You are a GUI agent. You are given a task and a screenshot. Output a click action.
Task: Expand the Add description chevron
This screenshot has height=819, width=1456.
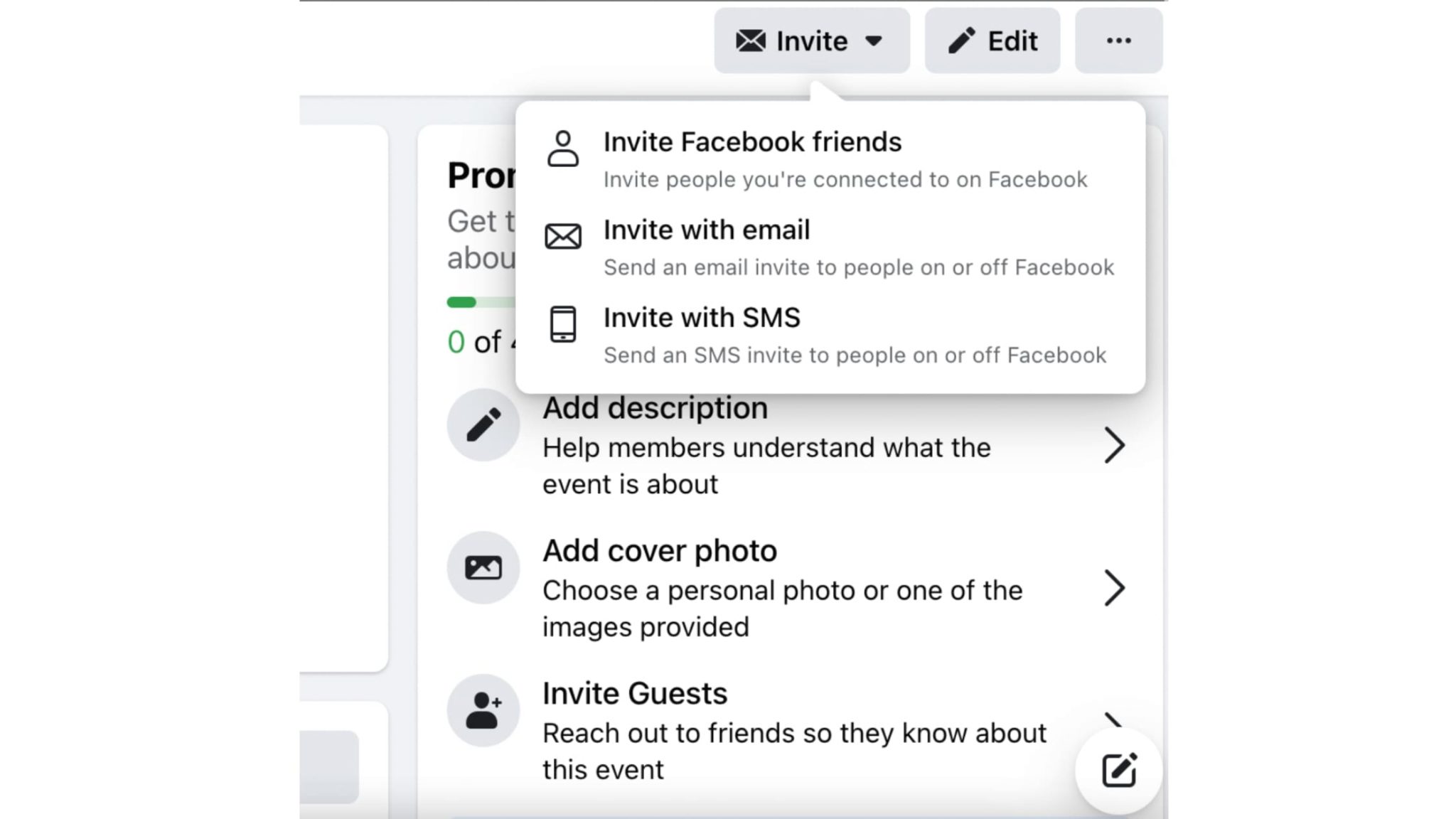coord(1114,446)
